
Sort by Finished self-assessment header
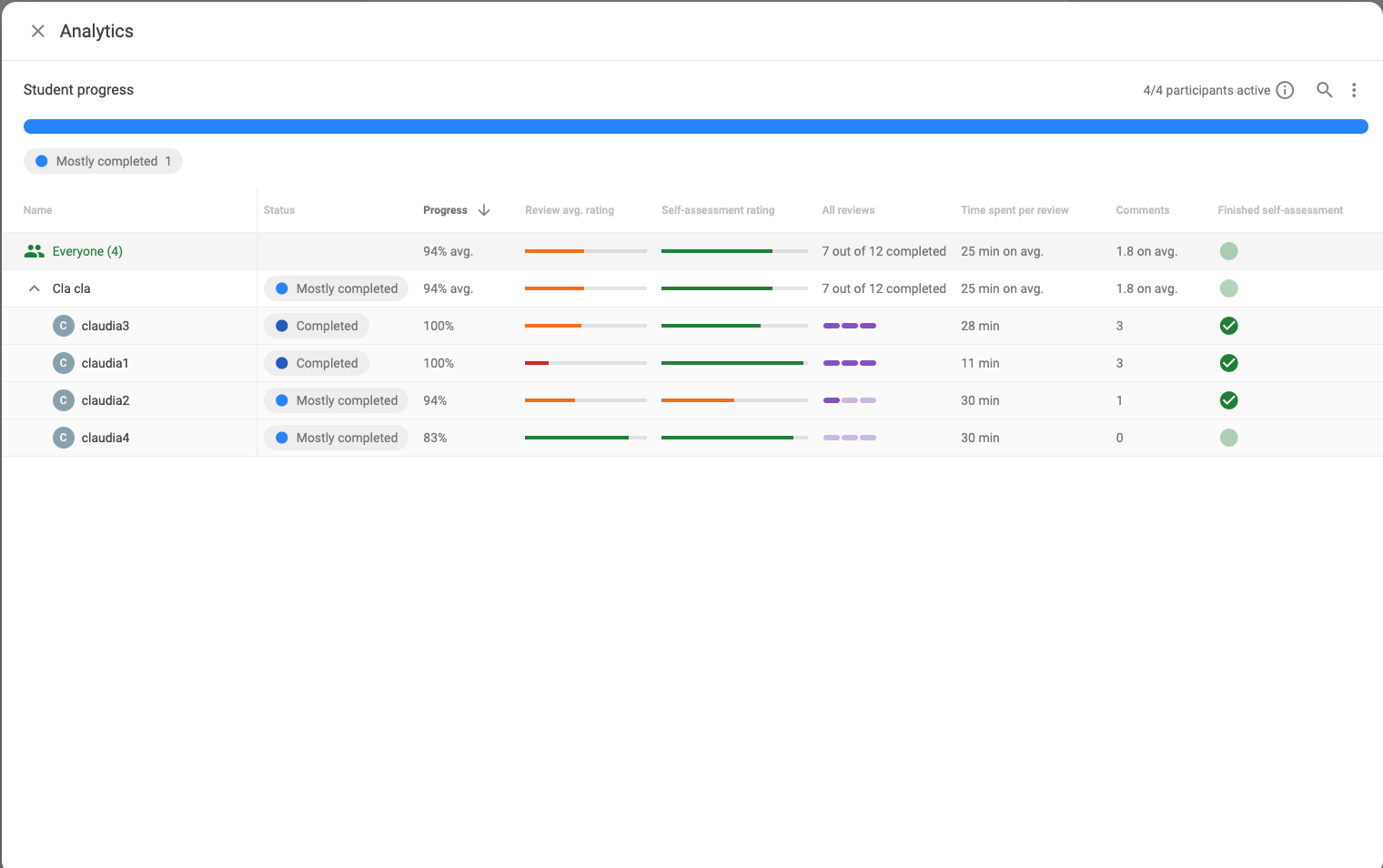pyautogui.click(x=1280, y=210)
